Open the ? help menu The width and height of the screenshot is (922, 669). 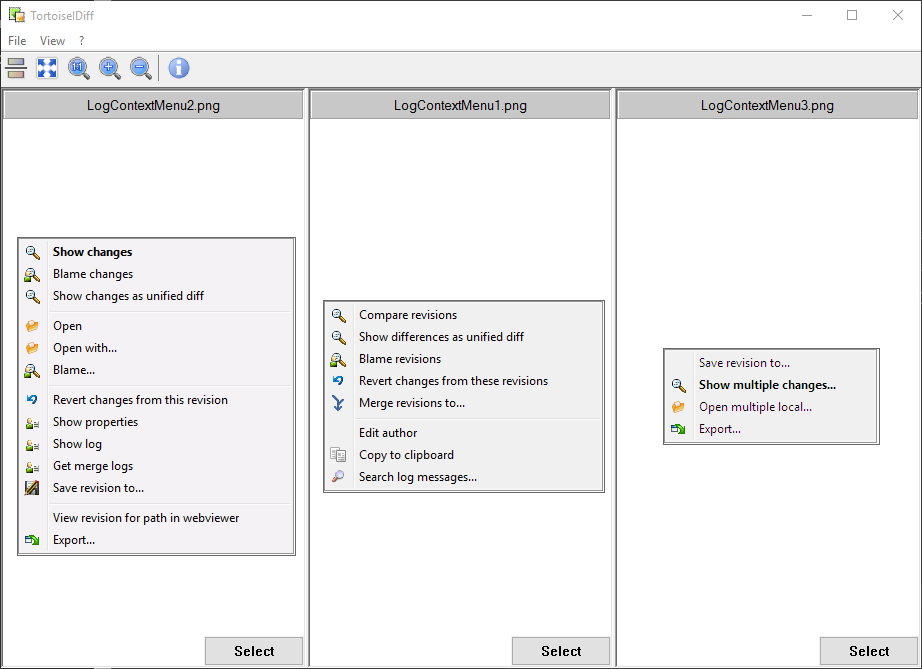point(82,41)
